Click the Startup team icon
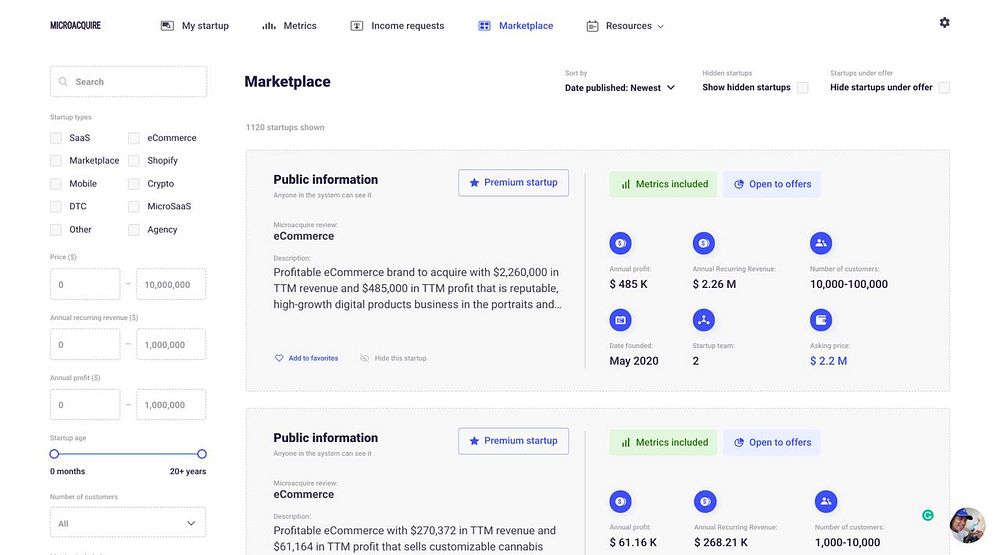This screenshot has width=1000, height=555. click(704, 320)
